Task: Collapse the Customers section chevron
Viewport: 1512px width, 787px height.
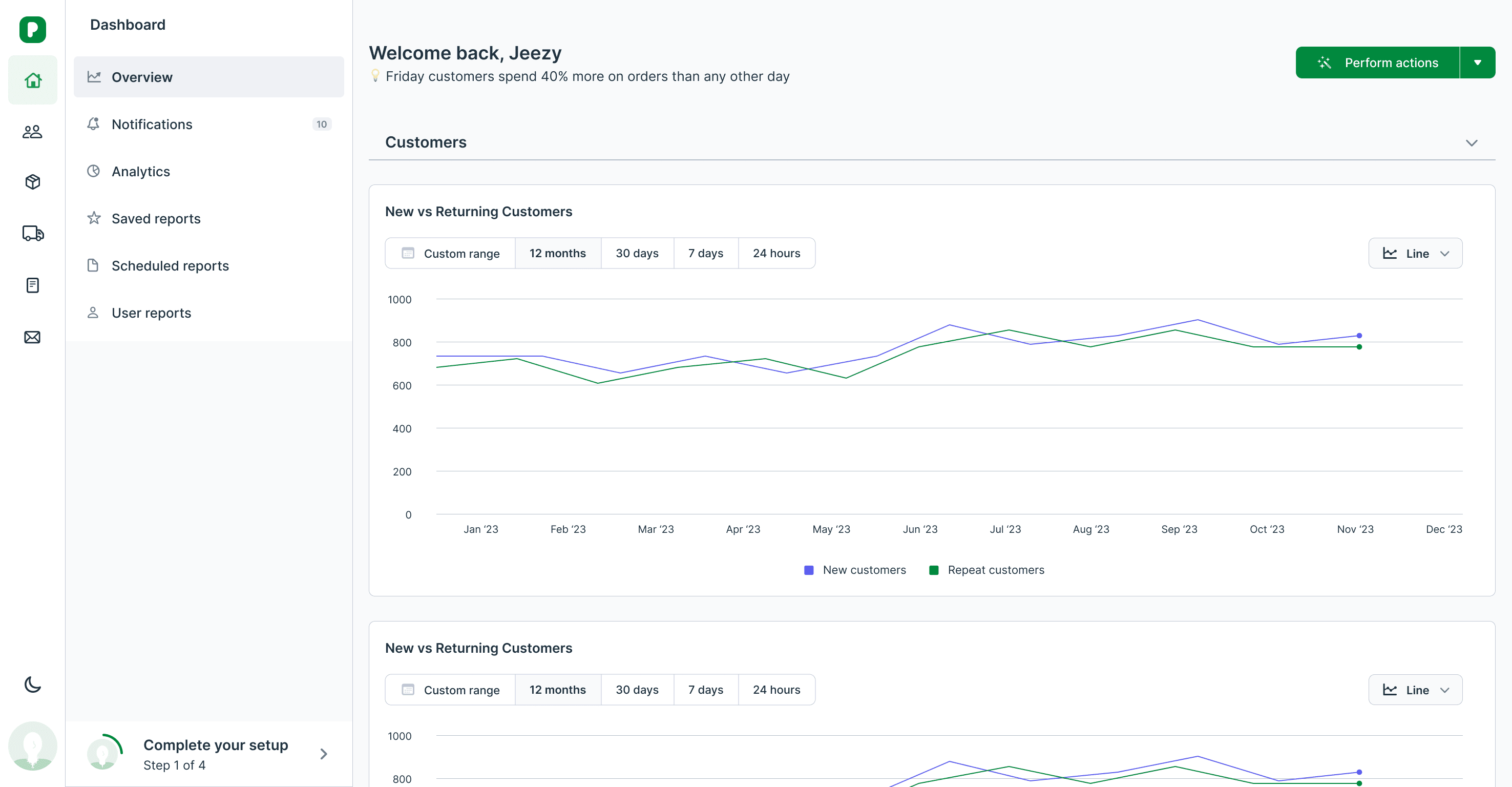Action: tap(1471, 143)
